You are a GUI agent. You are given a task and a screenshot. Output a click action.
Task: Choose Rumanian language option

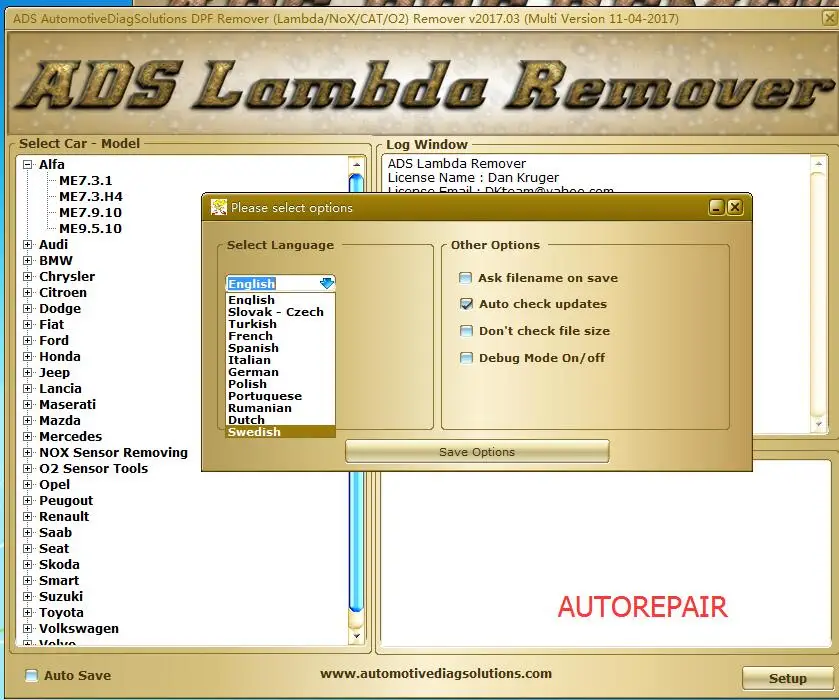pos(280,408)
